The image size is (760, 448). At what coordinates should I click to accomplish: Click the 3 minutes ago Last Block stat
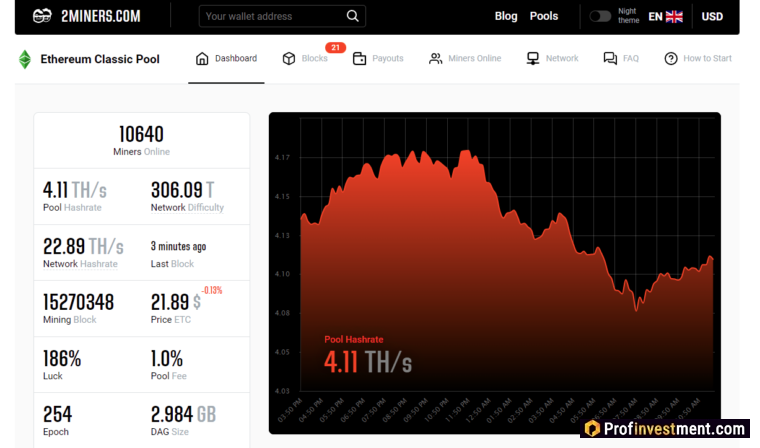178,254
